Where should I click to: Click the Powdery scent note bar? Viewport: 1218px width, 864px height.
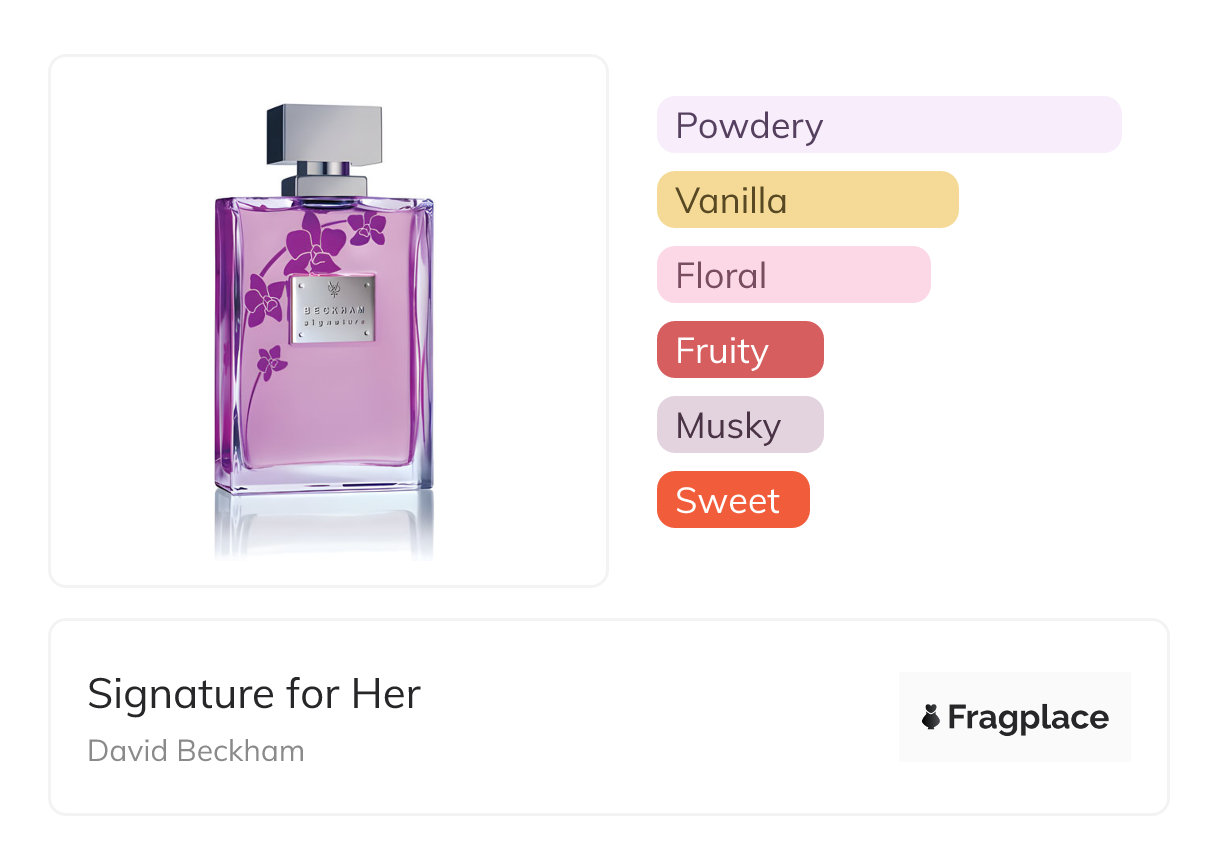(888, 125)
